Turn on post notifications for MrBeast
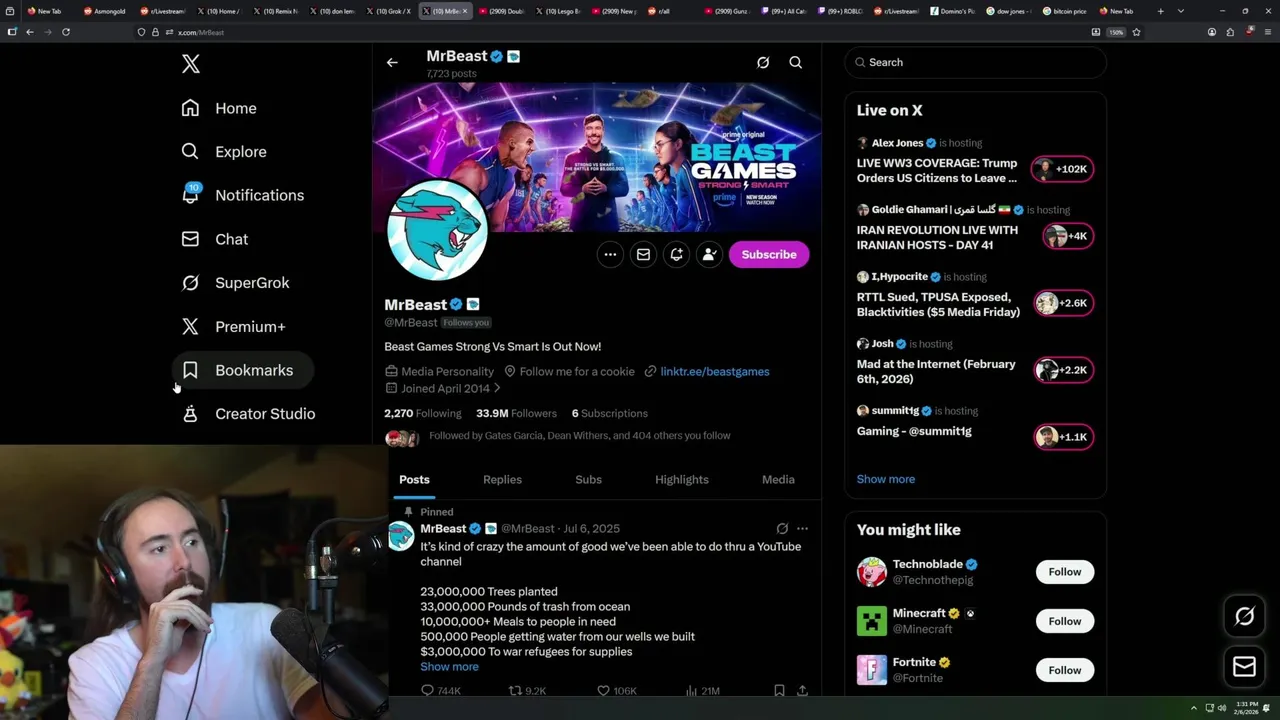1280x720 pixels. (676, 254)
